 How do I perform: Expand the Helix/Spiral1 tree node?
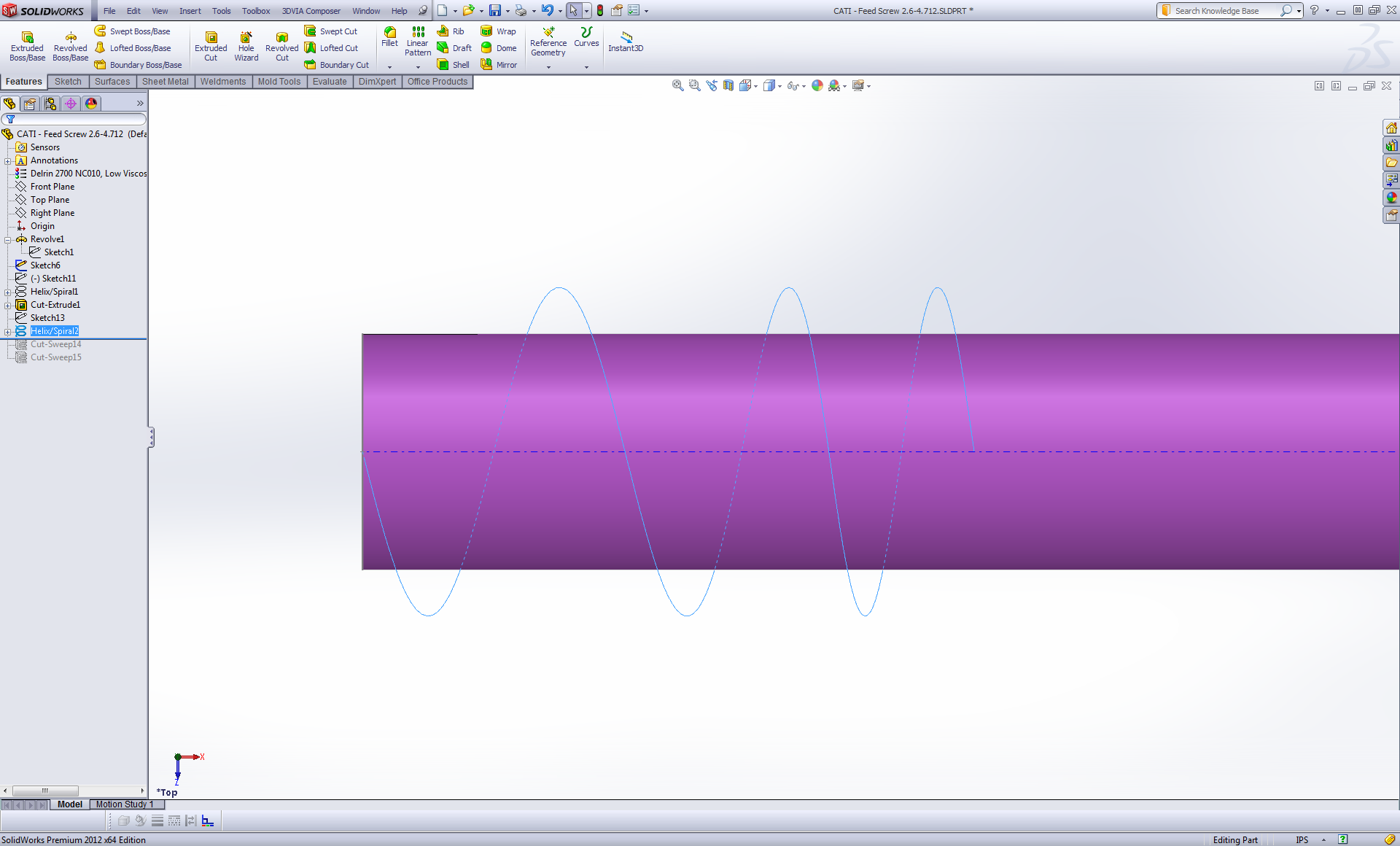7,291
